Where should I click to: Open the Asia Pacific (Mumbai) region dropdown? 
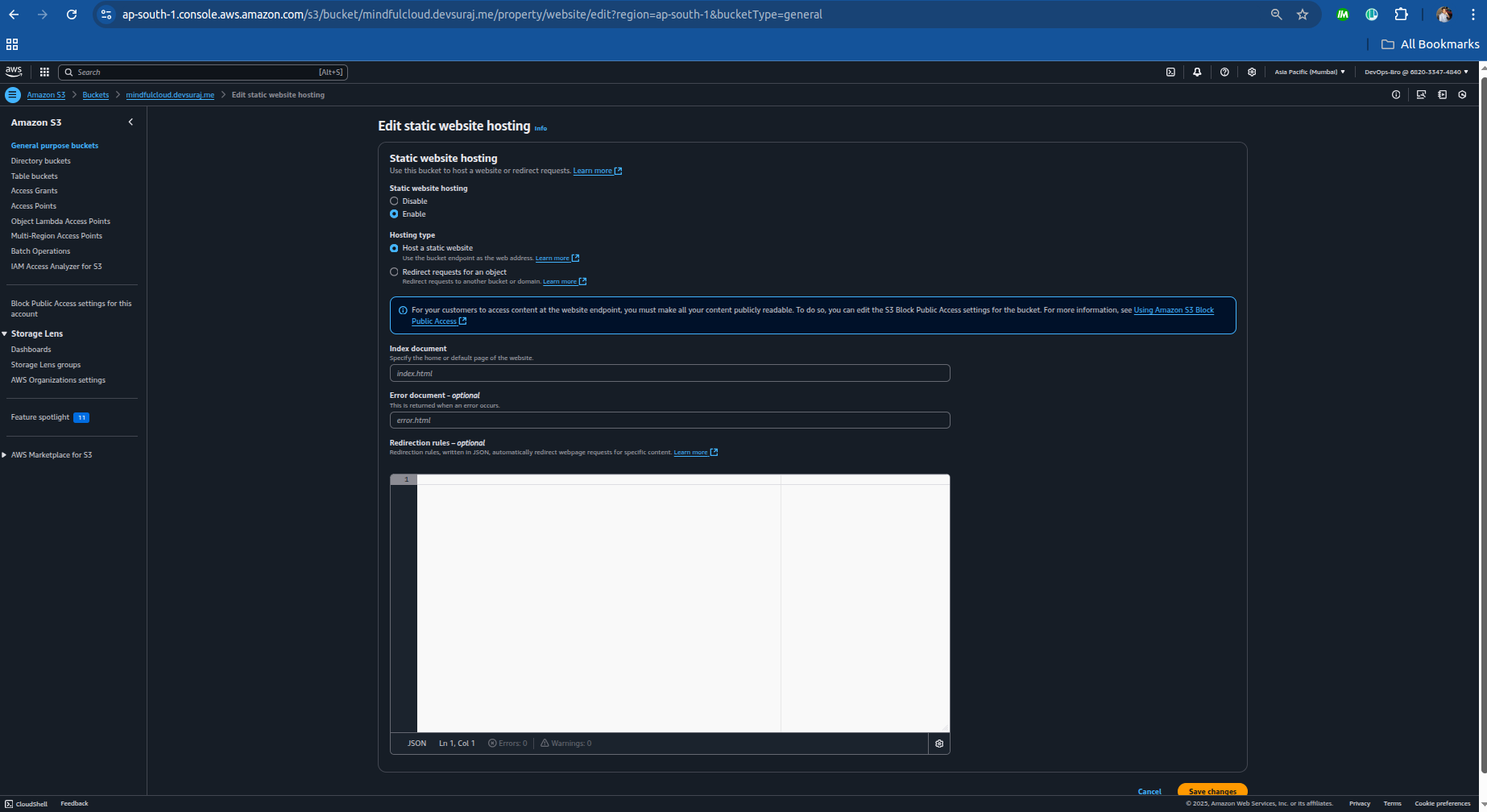[1310, 72]
